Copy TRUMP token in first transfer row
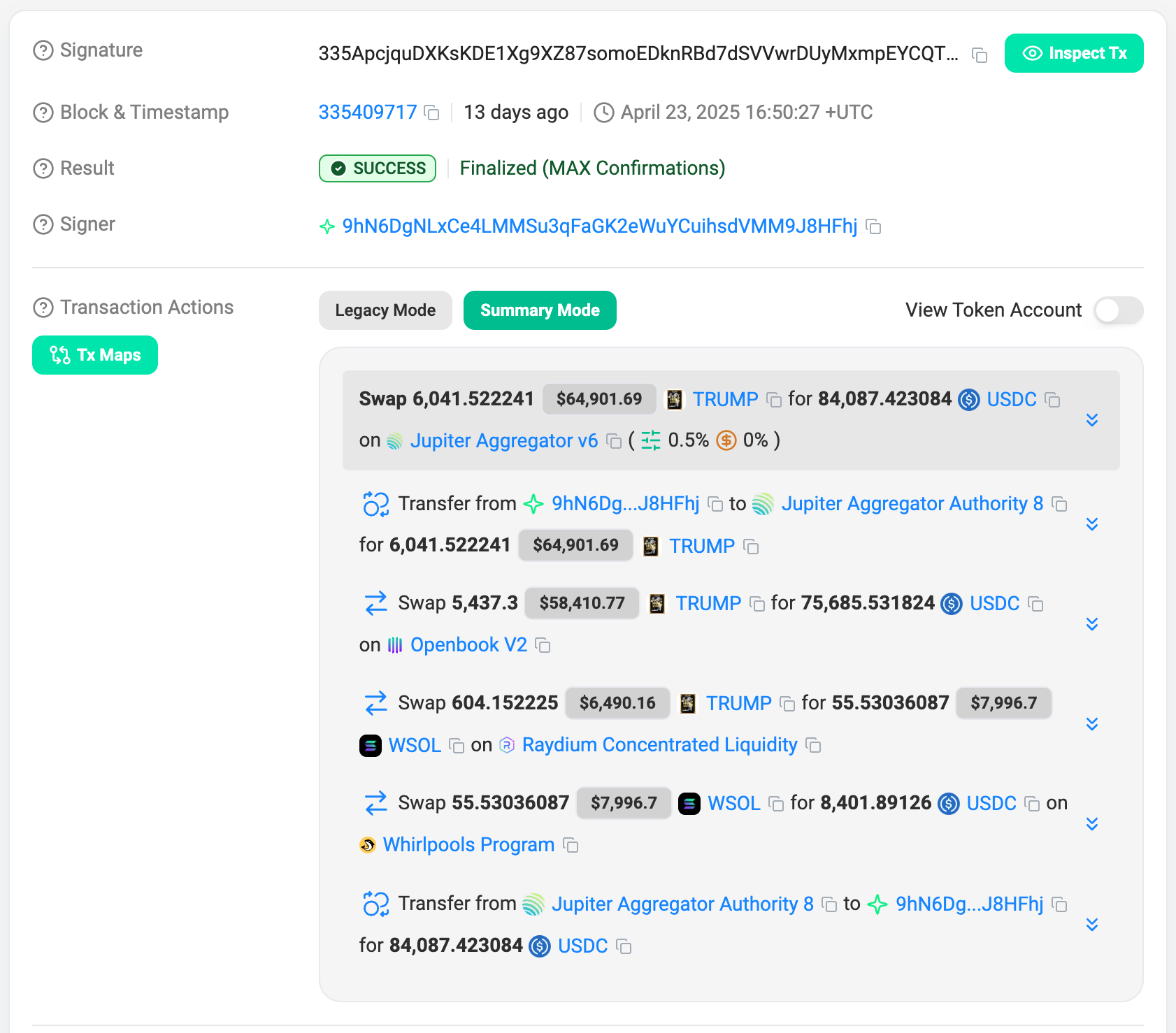Viewport: 1176px width, 1033px height. click(751, 547)
